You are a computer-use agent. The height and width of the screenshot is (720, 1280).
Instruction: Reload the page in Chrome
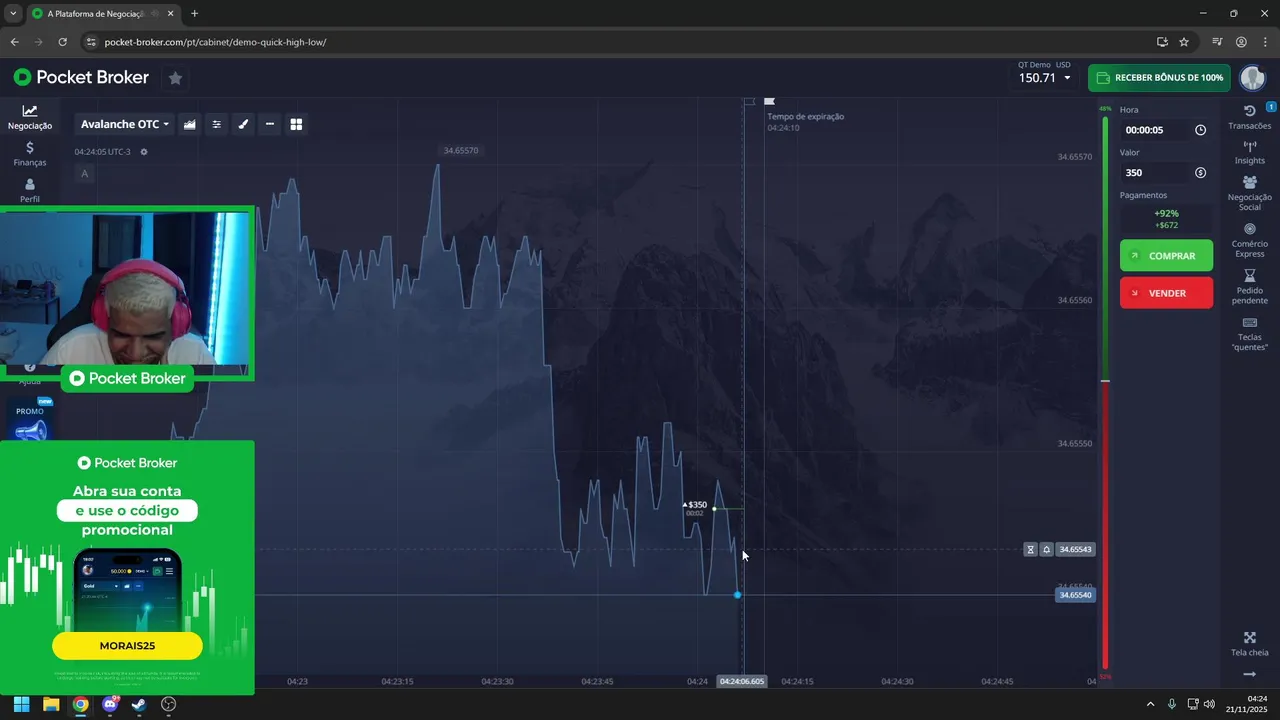(x=62, y=42)
